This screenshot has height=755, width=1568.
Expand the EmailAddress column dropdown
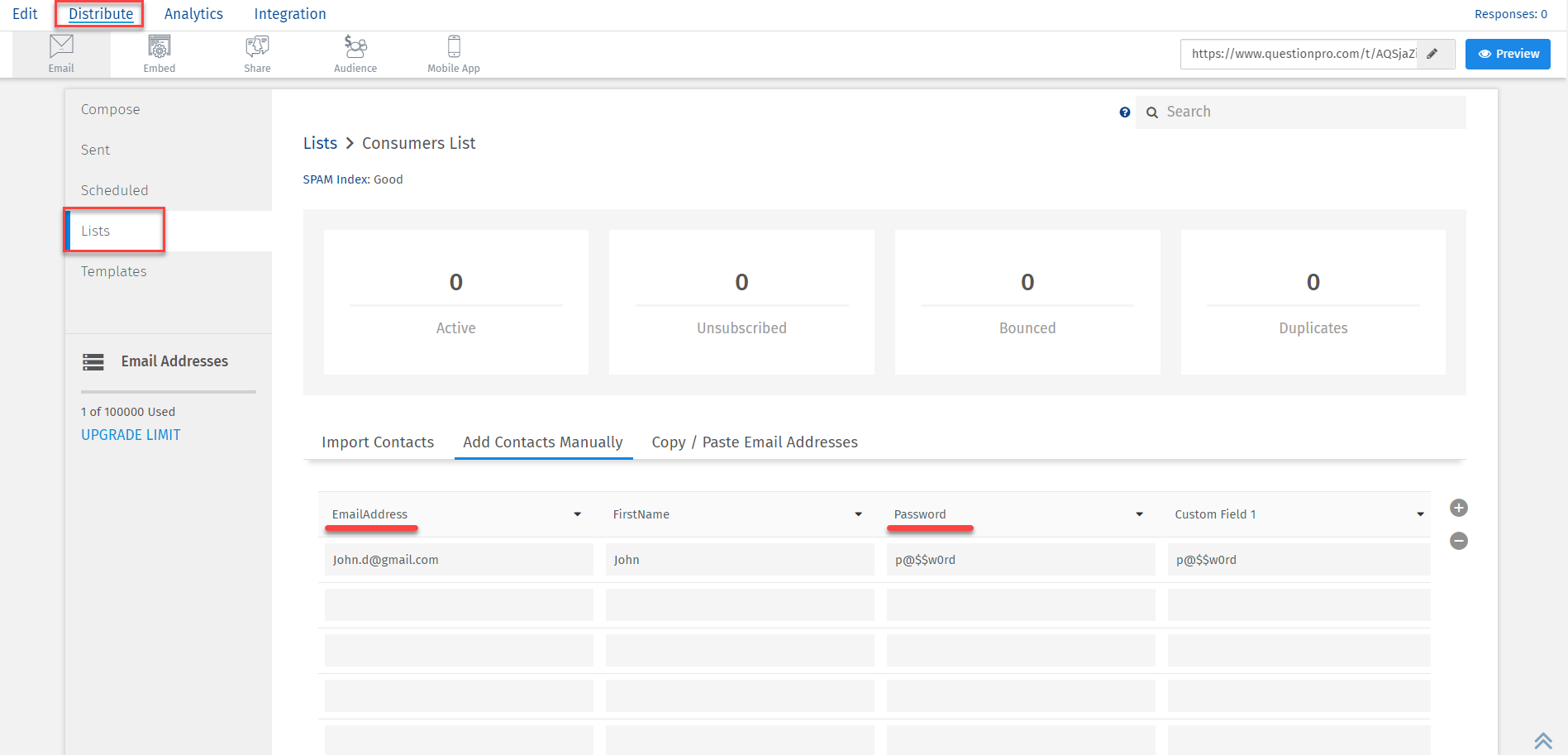pos(577,514)
